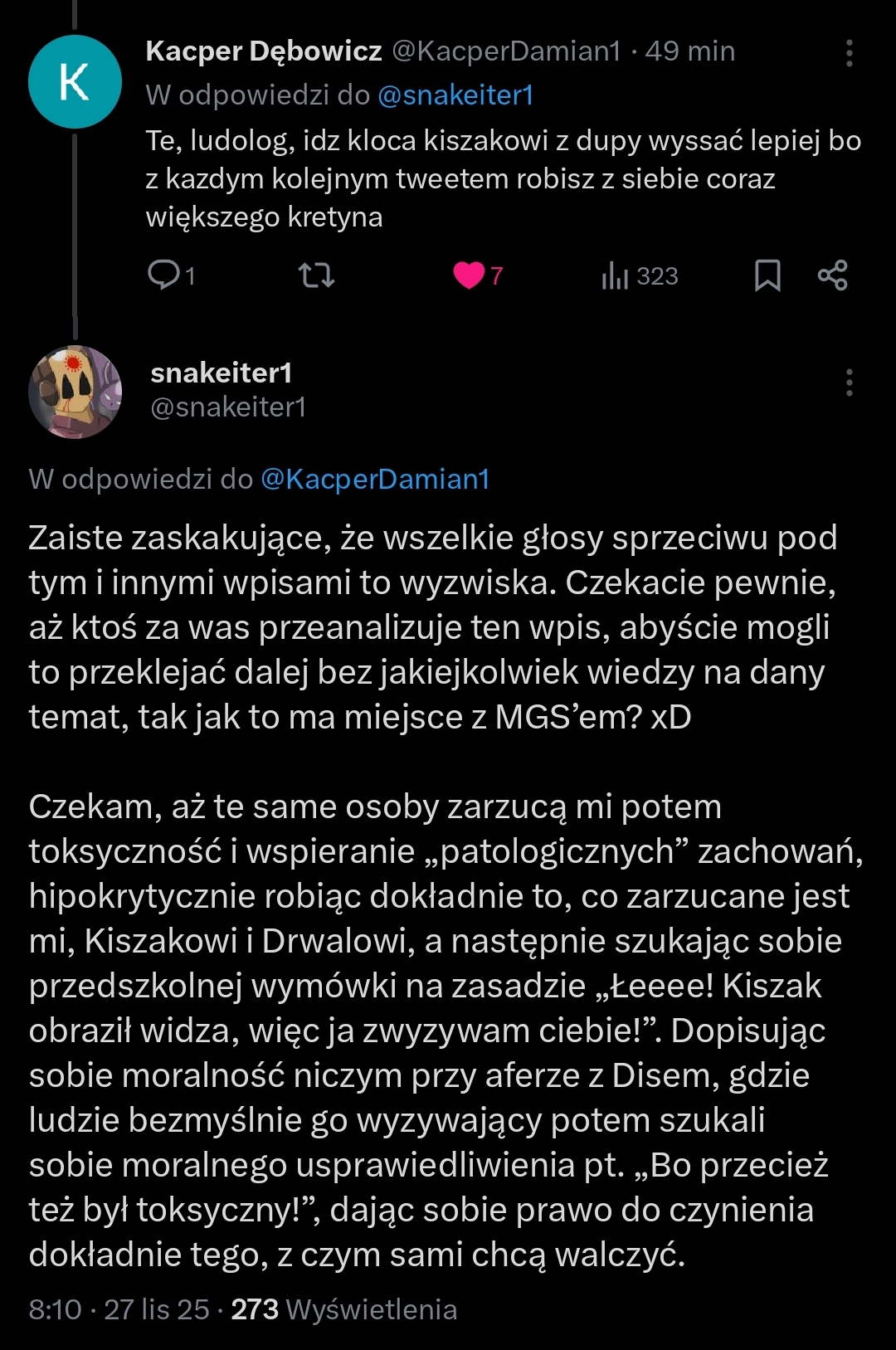Viewport: 896px width, 1350px height.
Task: Open more options for snakeiter1's tweet
Action: pos(849,383)
